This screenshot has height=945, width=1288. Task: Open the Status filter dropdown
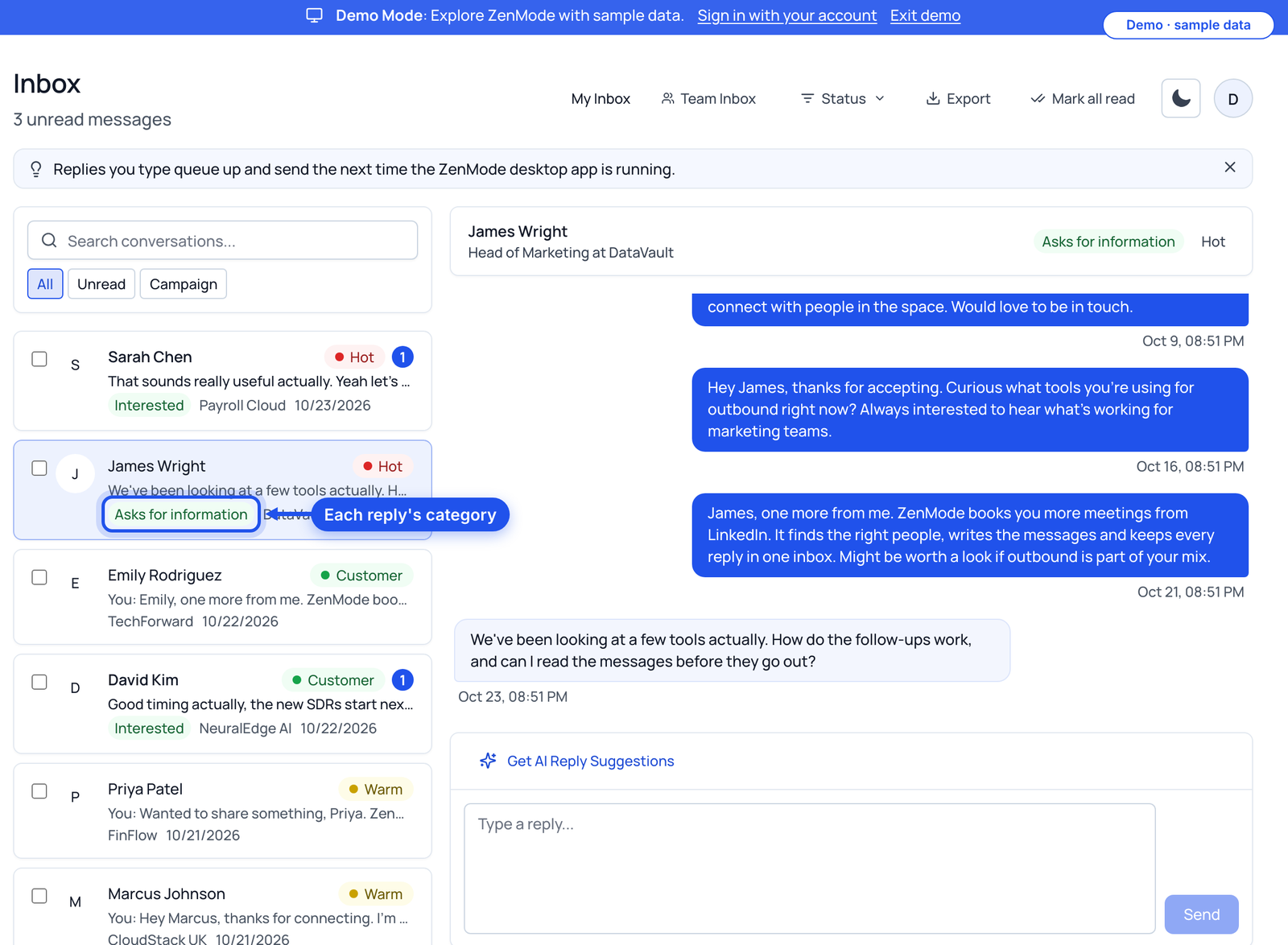point(843,98)
